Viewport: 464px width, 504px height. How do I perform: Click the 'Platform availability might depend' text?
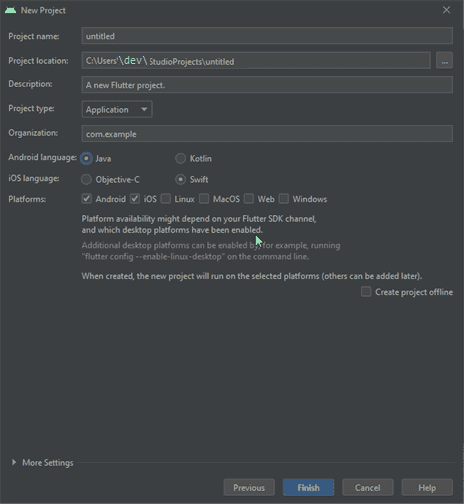(199, 224)
